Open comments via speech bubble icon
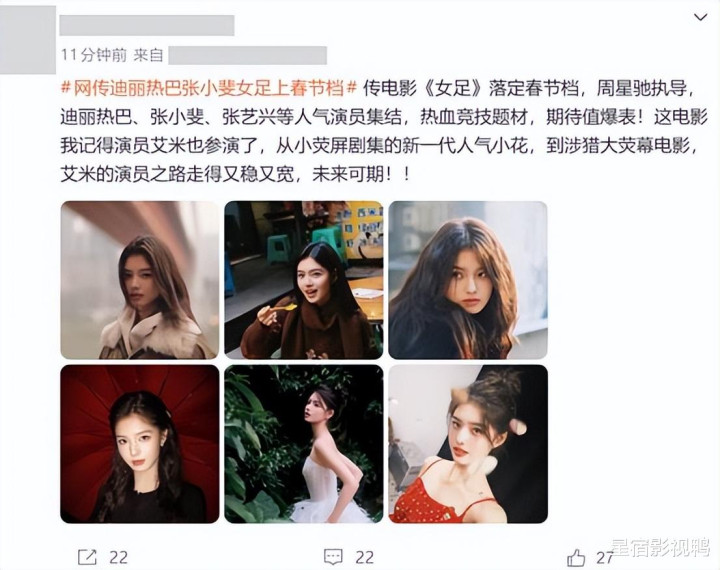Screen dimensions: 720x570 point(333,557)
